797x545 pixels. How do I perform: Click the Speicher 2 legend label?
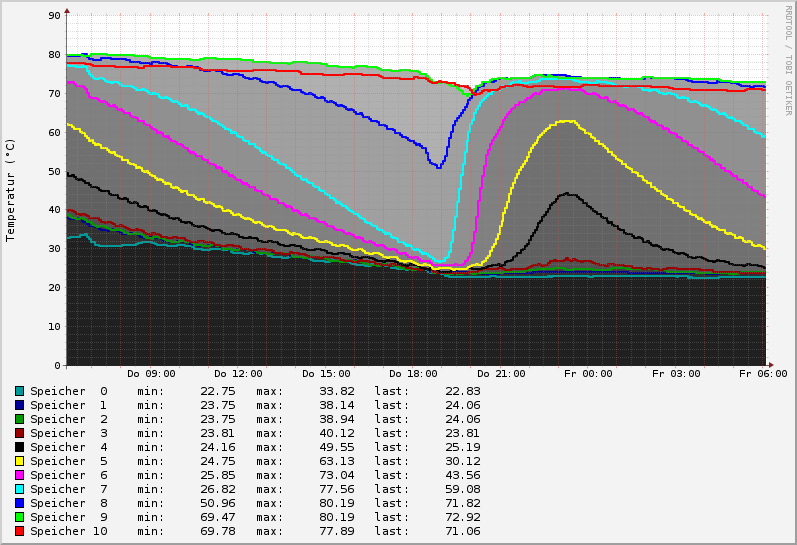click(68, 419)
